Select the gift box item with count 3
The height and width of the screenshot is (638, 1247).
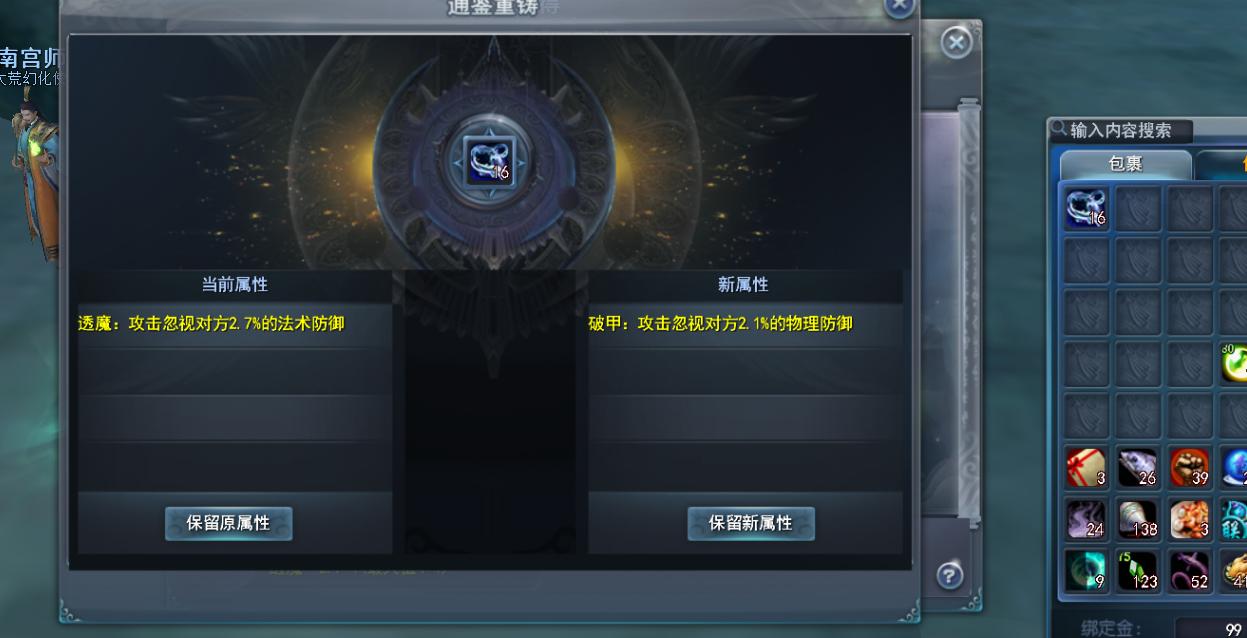pos(1086,467)
